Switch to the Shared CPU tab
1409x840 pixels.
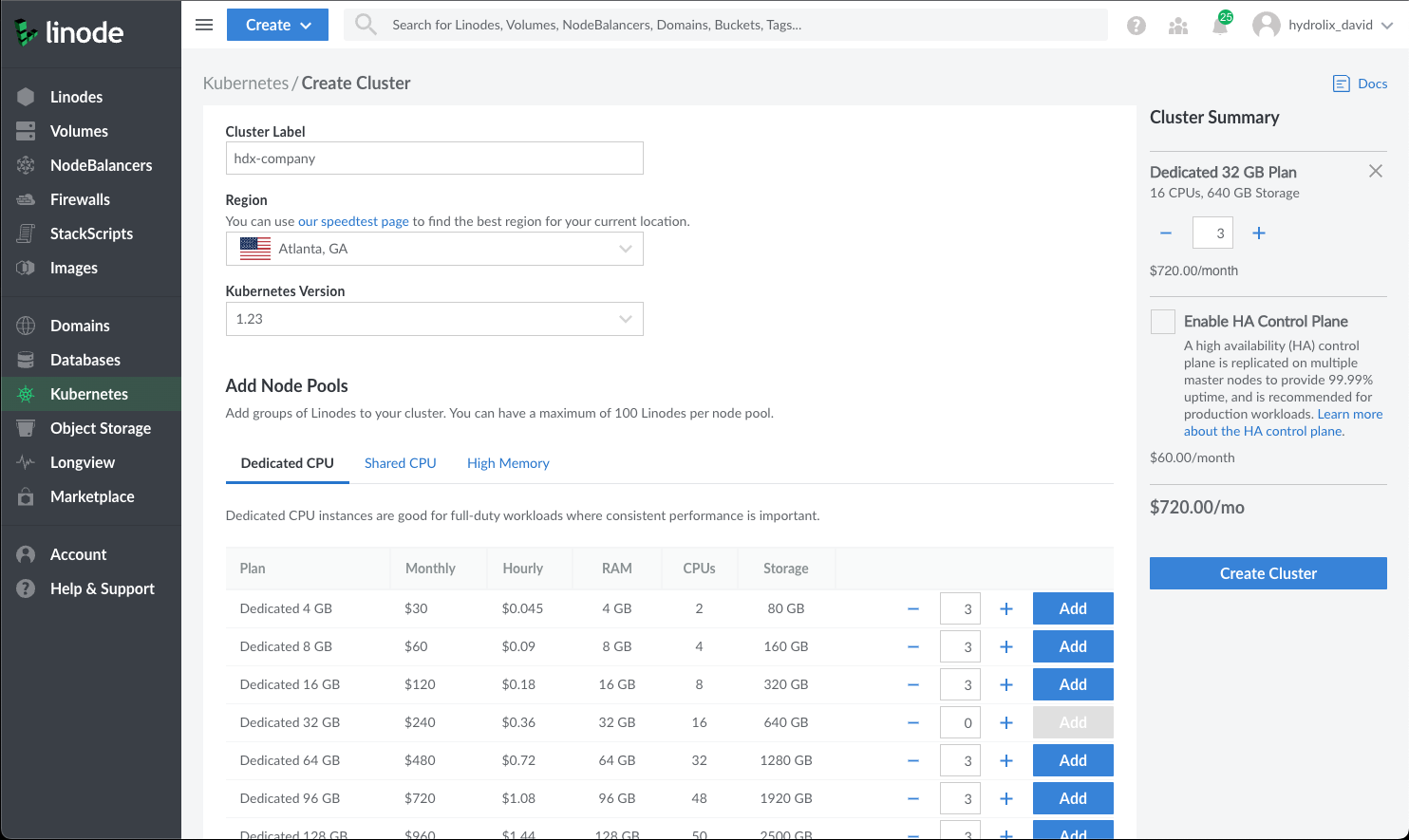tap(401, 463)
